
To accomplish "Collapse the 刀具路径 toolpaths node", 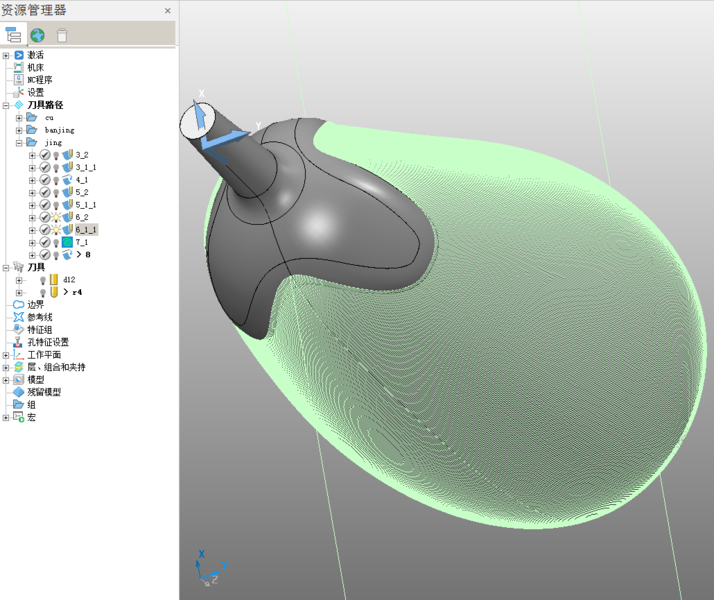I will coord(6,105).
